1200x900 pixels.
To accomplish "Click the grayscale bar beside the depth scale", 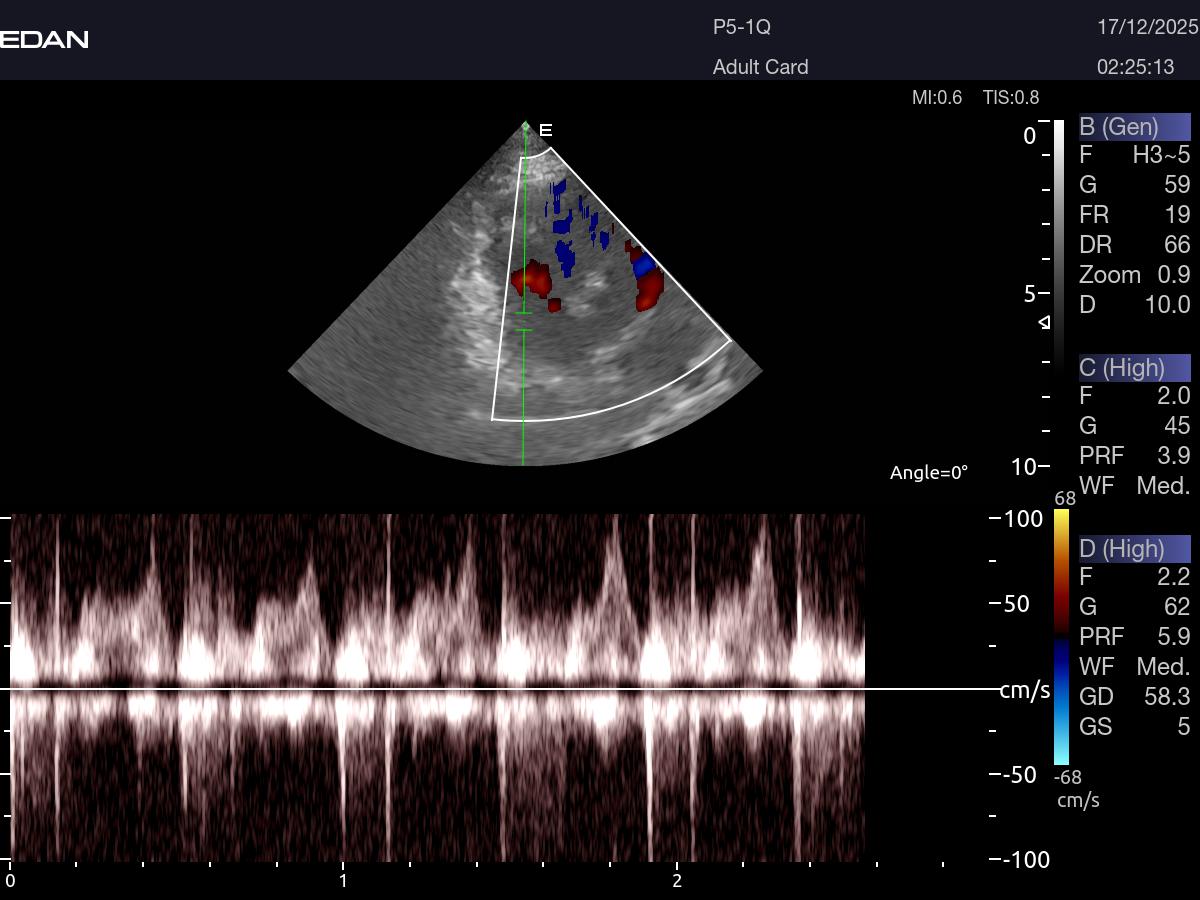I will click(x=1059, y=245).
